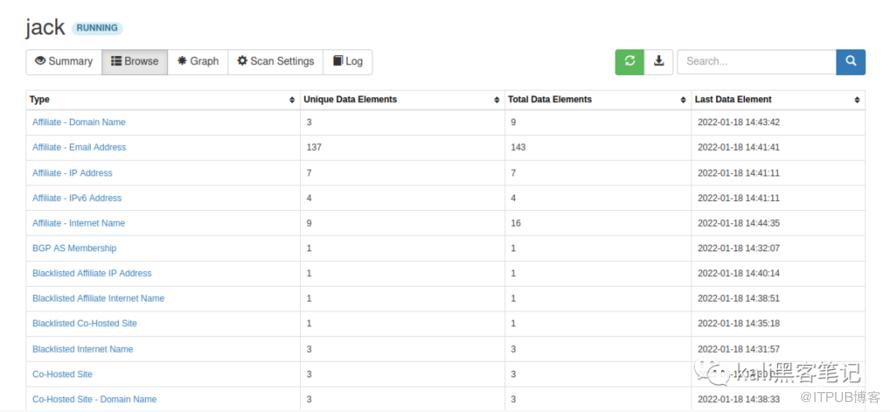The height and width of the screenshot is (412, 890).
Task: Open Affiliate - Domain Name link
Action: click(79, 122)
